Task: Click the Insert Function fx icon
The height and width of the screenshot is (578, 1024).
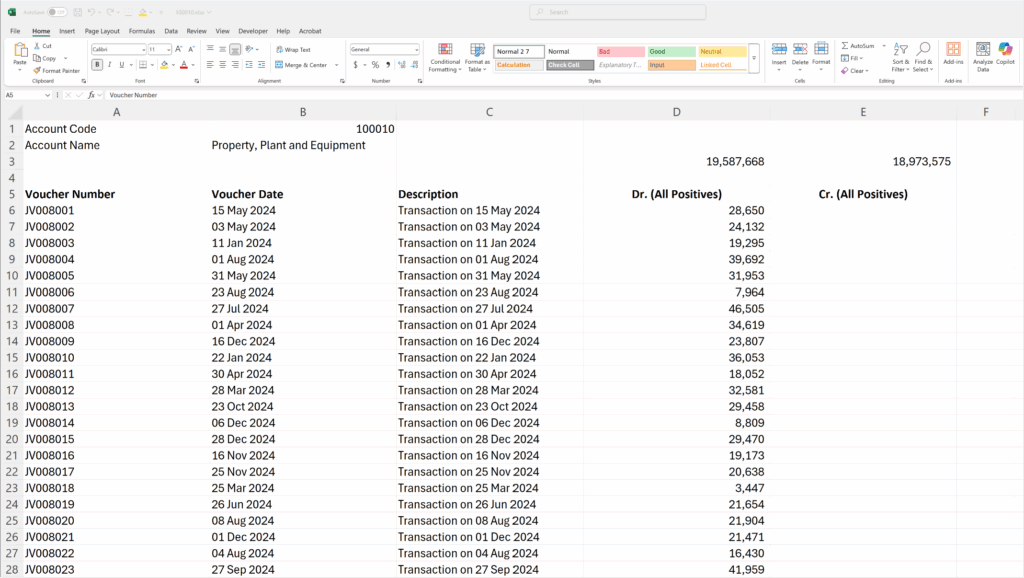Action: [x=94, y=95]
